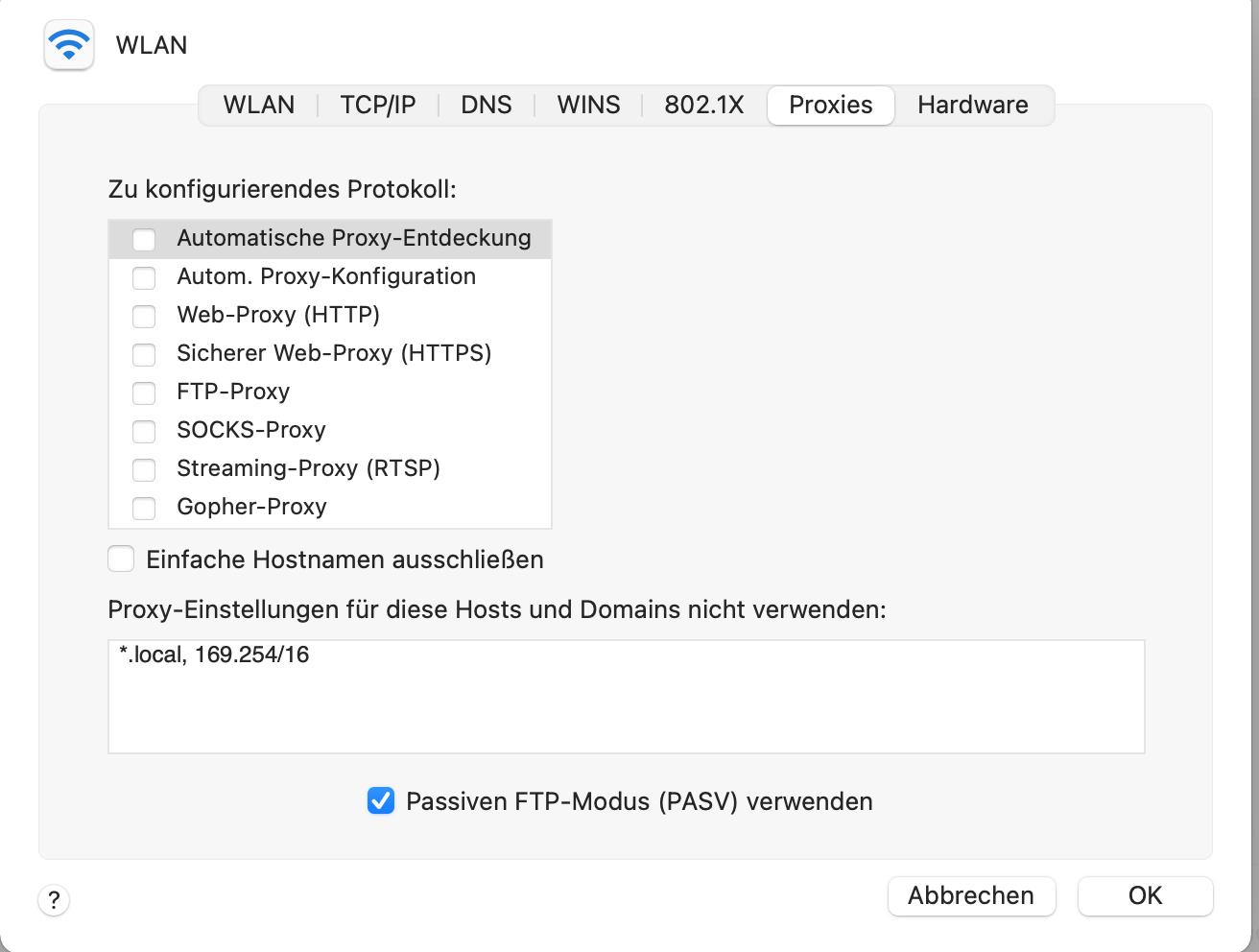Viewport: 1259px width, 952px height.
Task: Open help with question mark button
Action: (x=54, y=900)
